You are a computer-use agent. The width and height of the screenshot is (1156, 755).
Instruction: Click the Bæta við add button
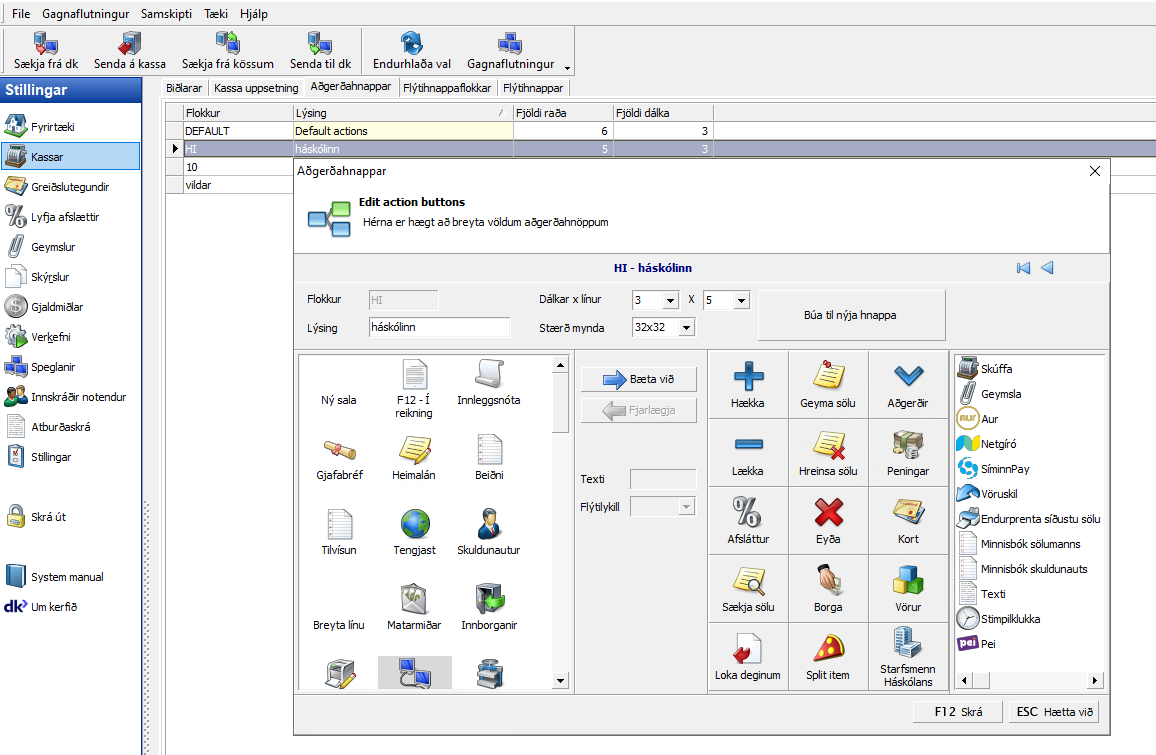click(638, 379)
